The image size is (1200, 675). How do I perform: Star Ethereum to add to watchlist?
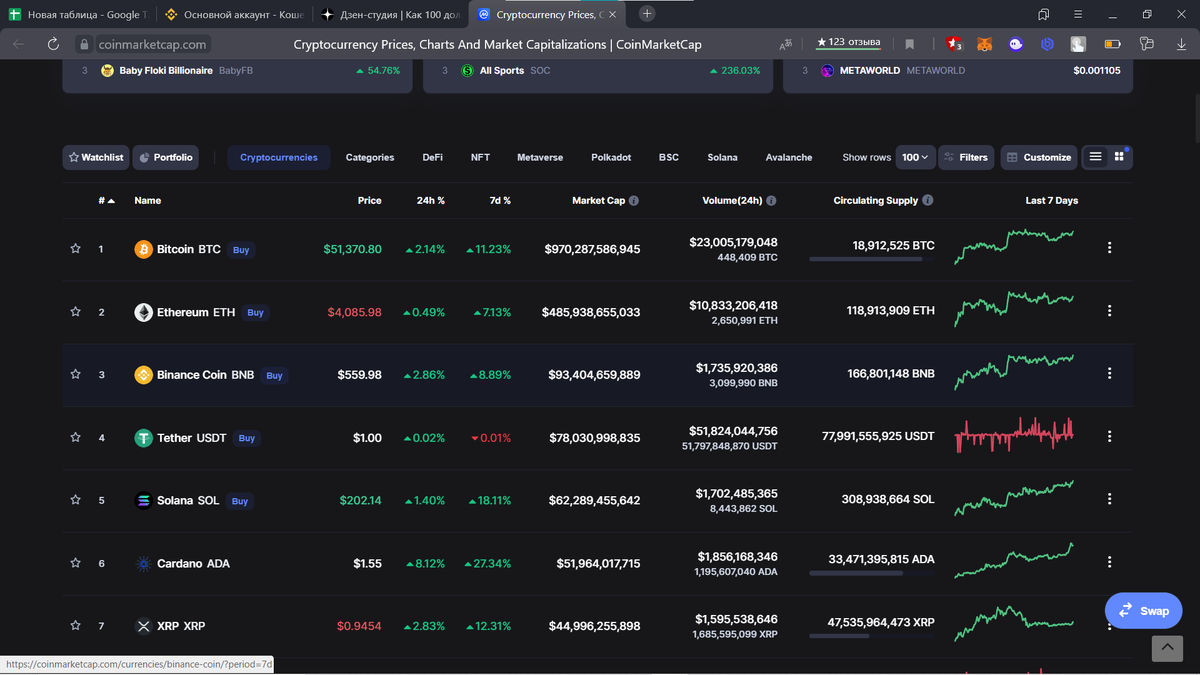[75, 312]
